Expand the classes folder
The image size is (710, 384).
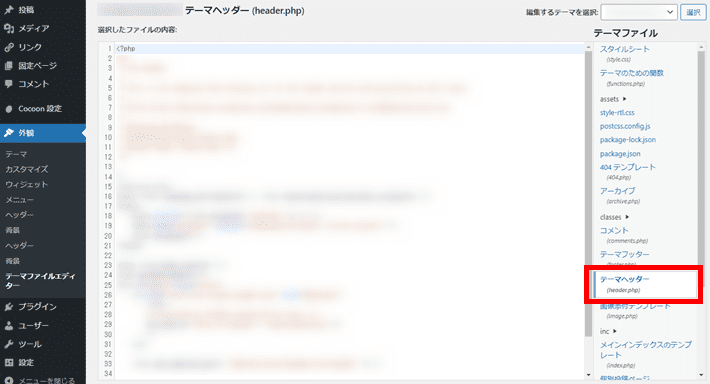tap(614, 217)
